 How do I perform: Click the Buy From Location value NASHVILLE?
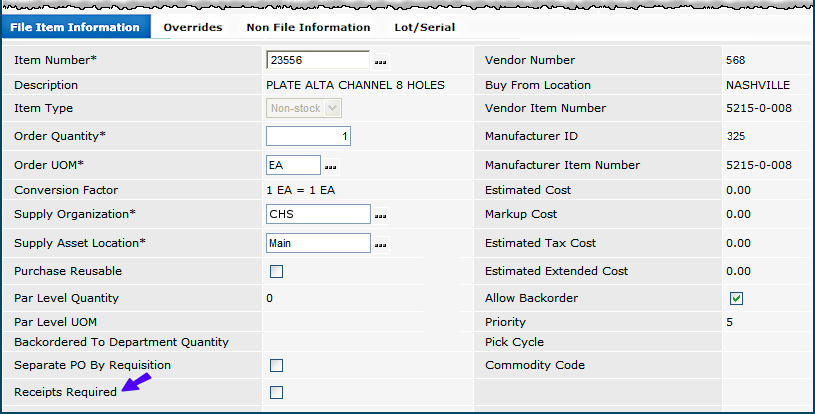coord(757,85)
